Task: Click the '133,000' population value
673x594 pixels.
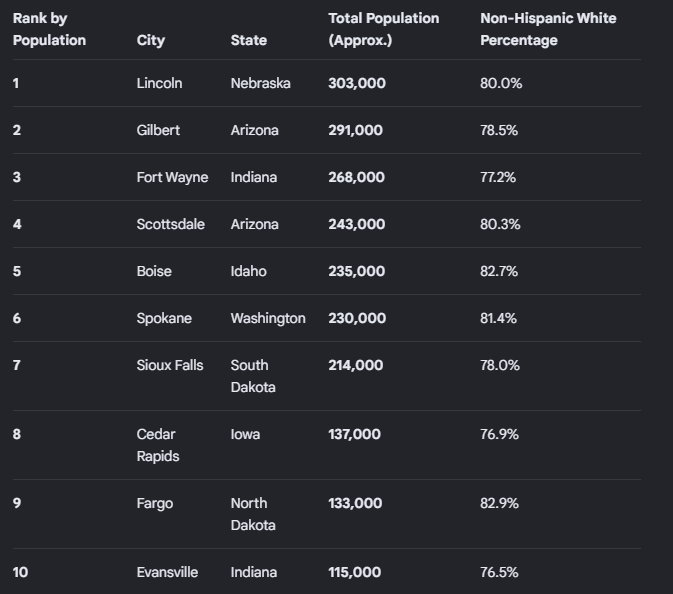Action: [355, 503]
